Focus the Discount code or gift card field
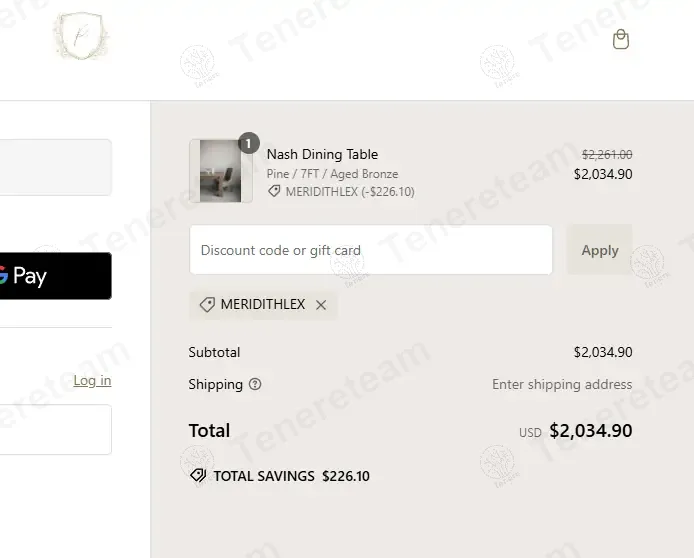Image resolution: width=694 pixels, height=558 pixels. click(x=371, y=250)
